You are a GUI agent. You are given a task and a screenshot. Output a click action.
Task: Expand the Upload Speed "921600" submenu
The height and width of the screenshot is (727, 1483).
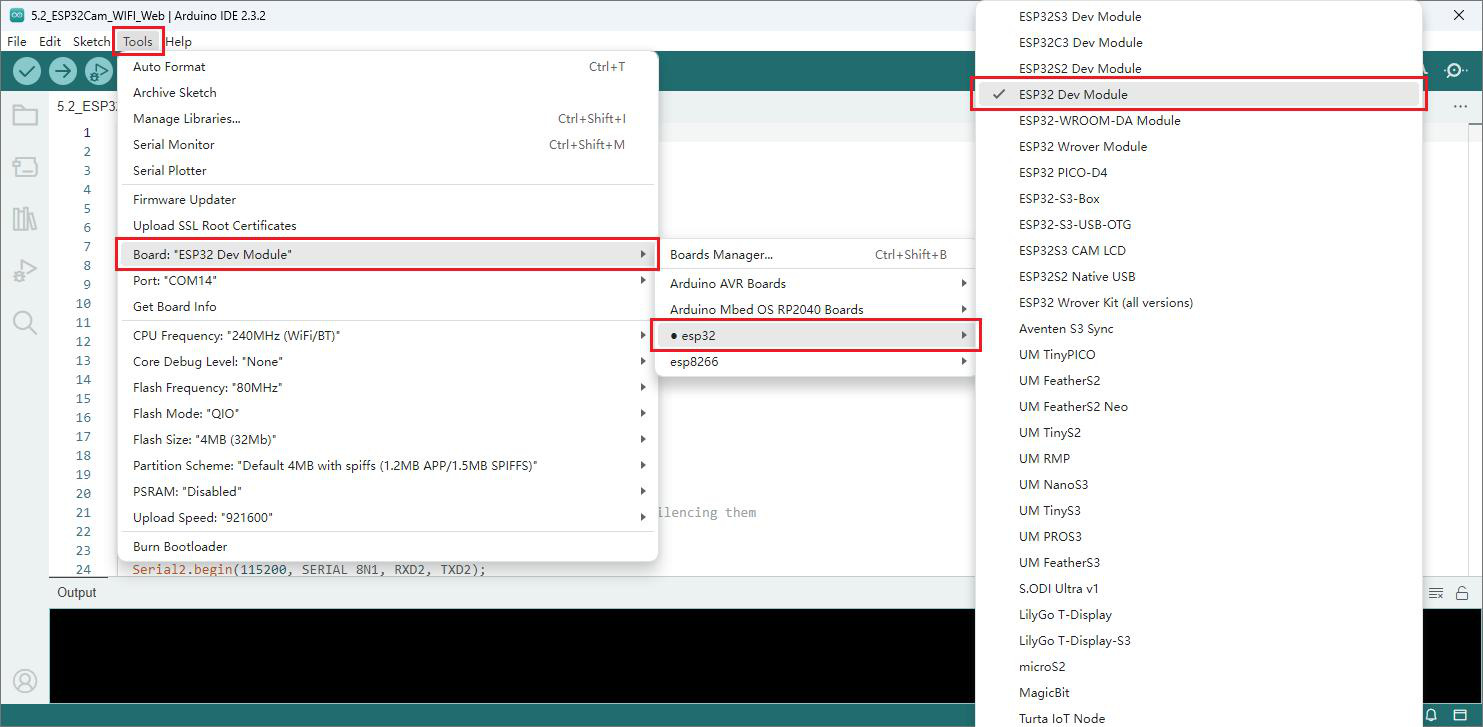(388, 517)
